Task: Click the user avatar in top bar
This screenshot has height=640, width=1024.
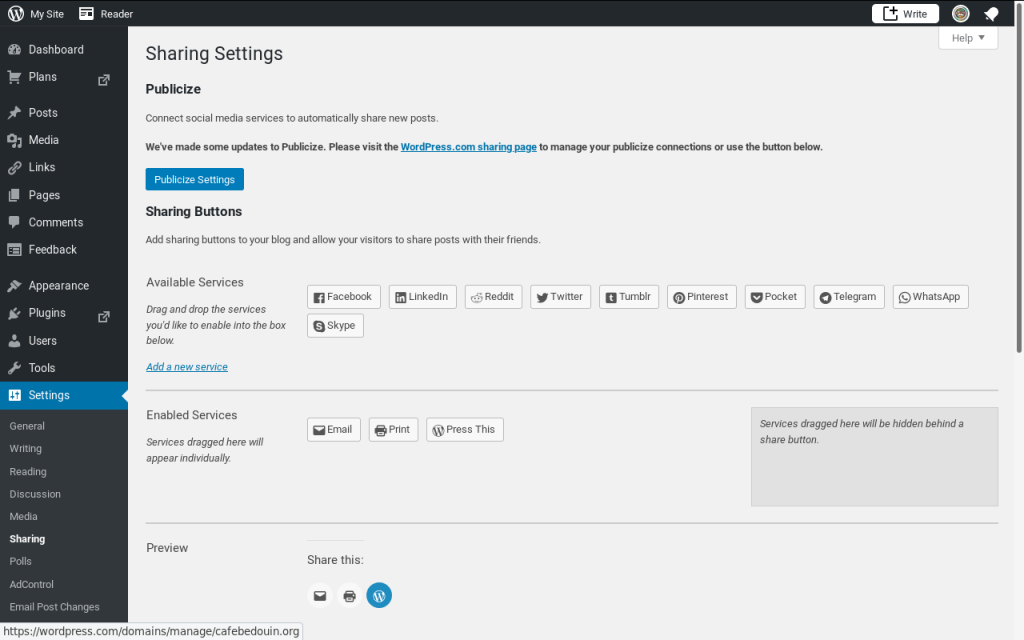Action: point(960,14)
